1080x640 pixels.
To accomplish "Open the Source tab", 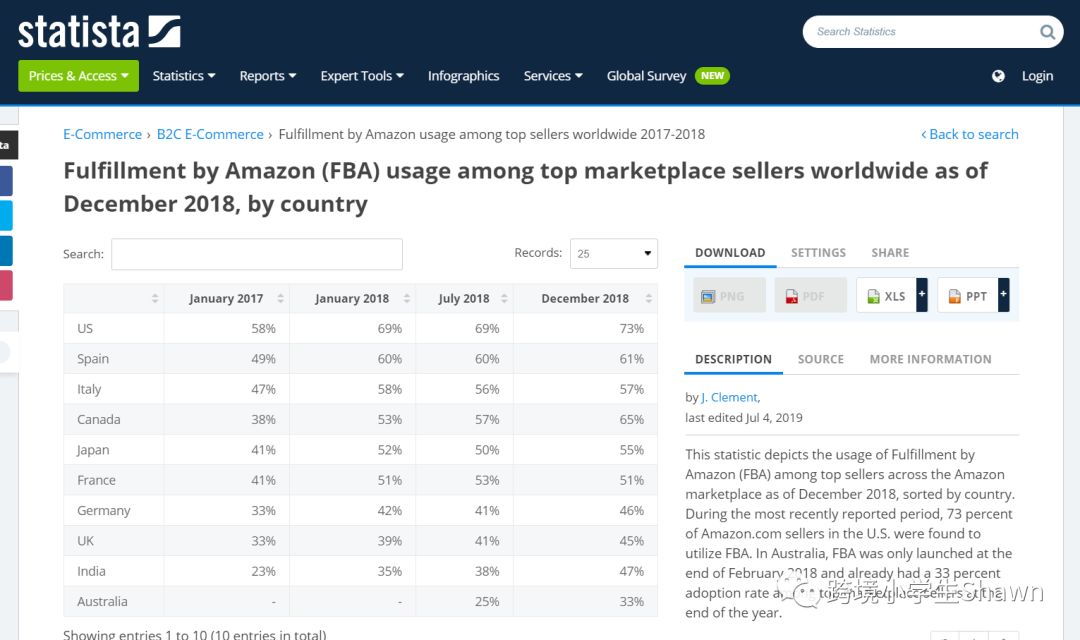I will 820,359.
